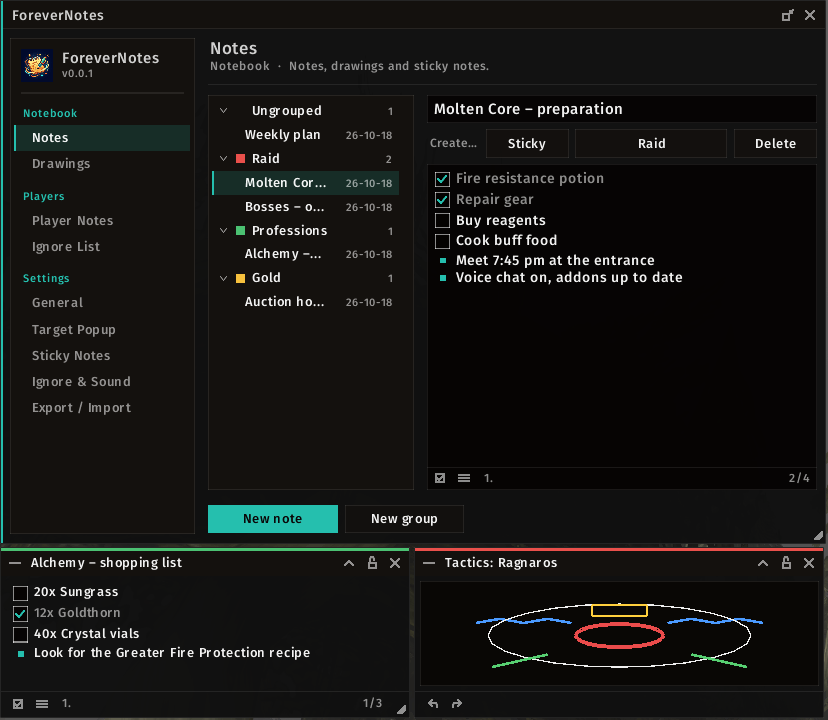Collapse the Raid group in the notes tree

(223, 158)
